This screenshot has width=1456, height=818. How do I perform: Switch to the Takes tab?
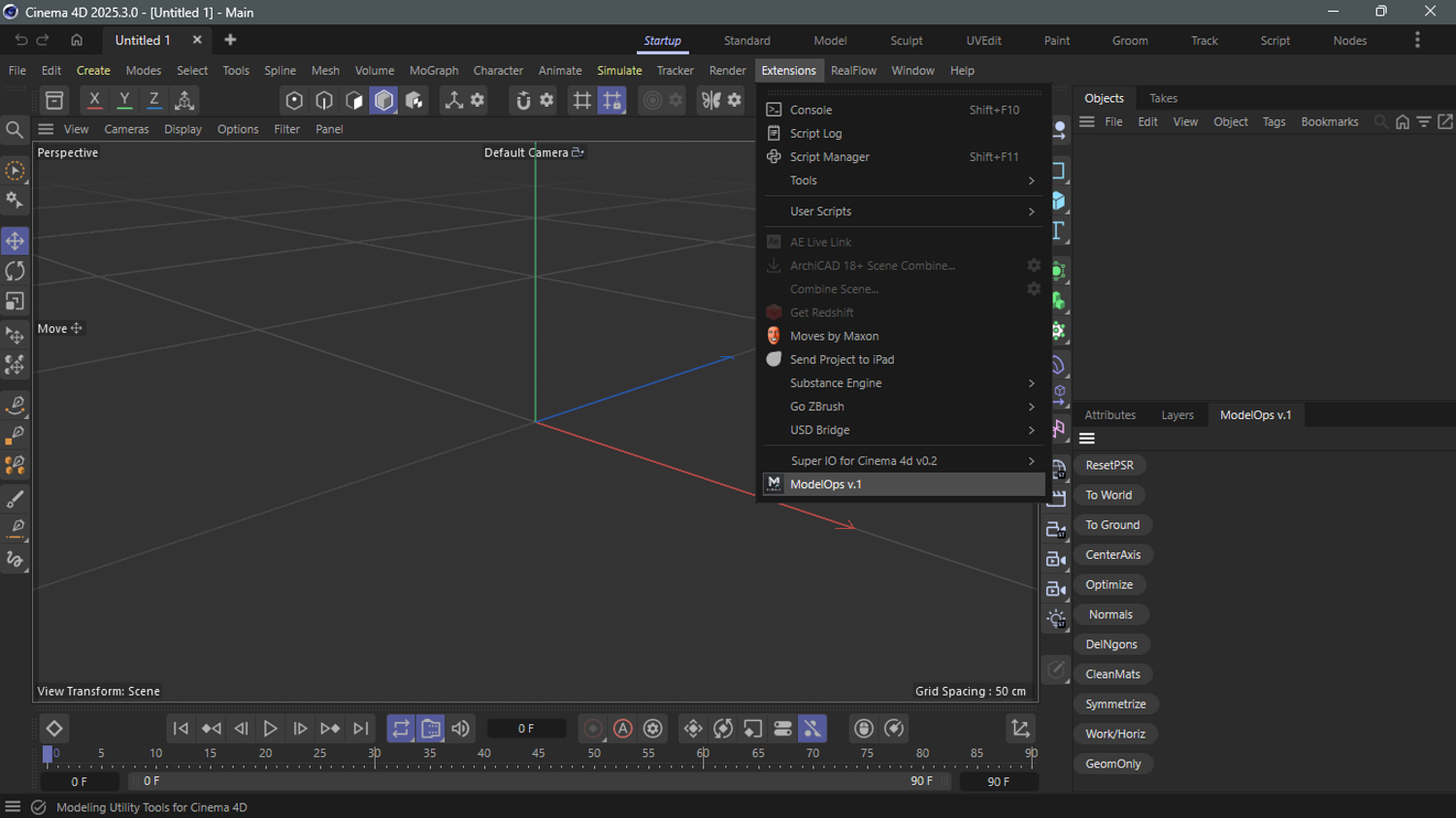click(x=1163, y=98)
